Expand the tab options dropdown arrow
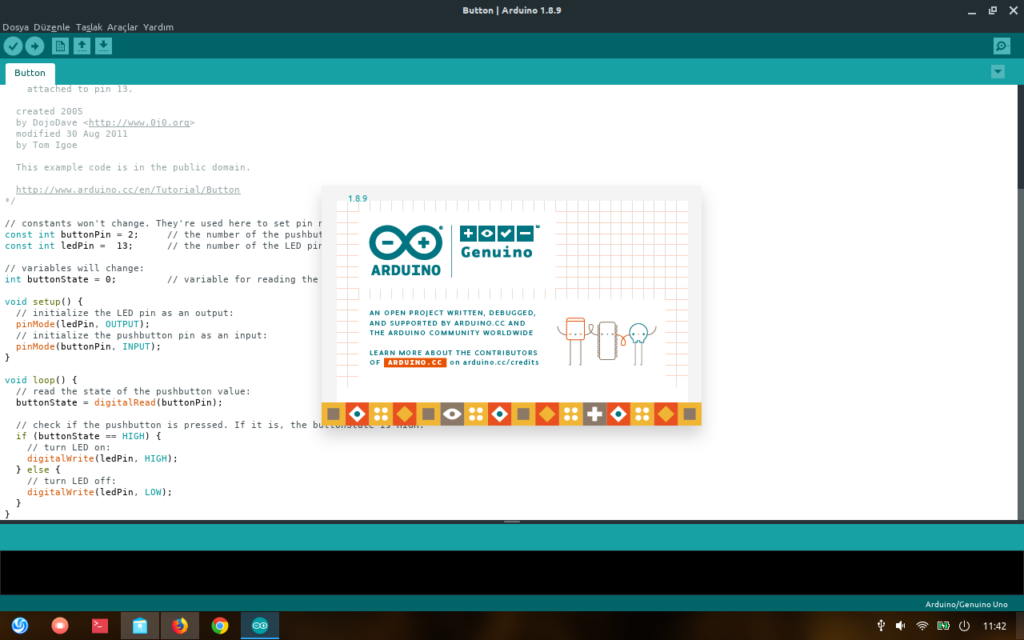 pyautogui.click(x=997, y=72)
